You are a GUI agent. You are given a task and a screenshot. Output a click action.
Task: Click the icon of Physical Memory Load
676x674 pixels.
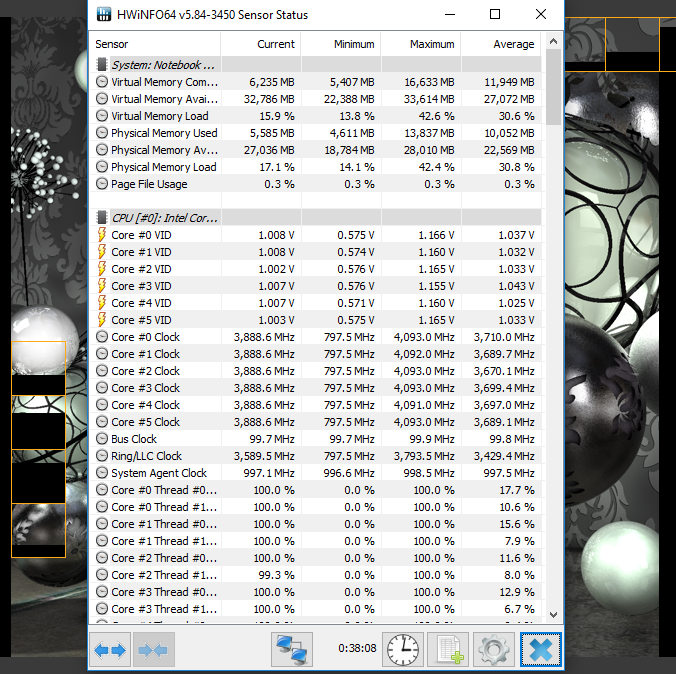[102, 167]
